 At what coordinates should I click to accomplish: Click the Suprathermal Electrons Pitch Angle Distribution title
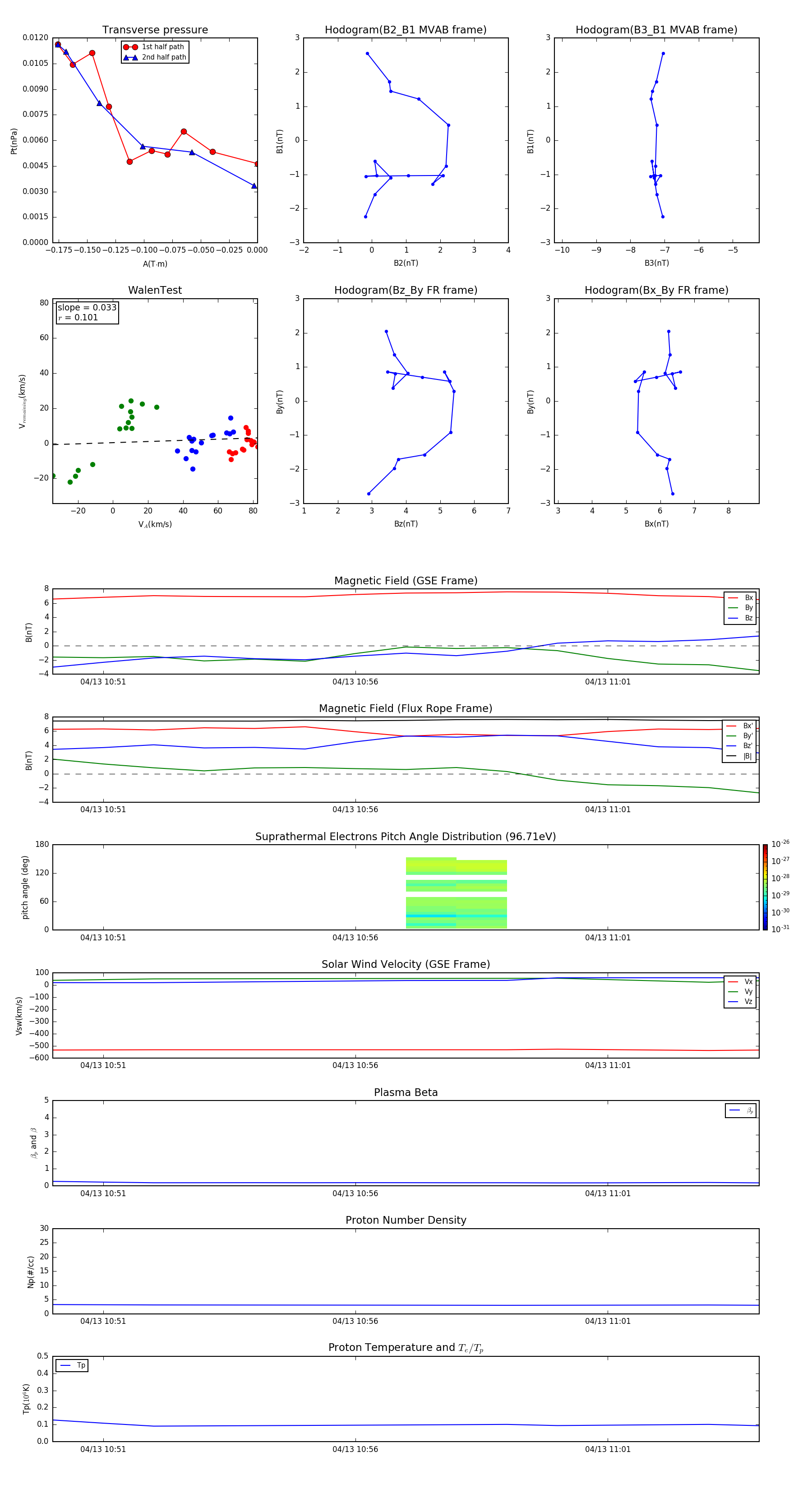[x=406, y=837]
